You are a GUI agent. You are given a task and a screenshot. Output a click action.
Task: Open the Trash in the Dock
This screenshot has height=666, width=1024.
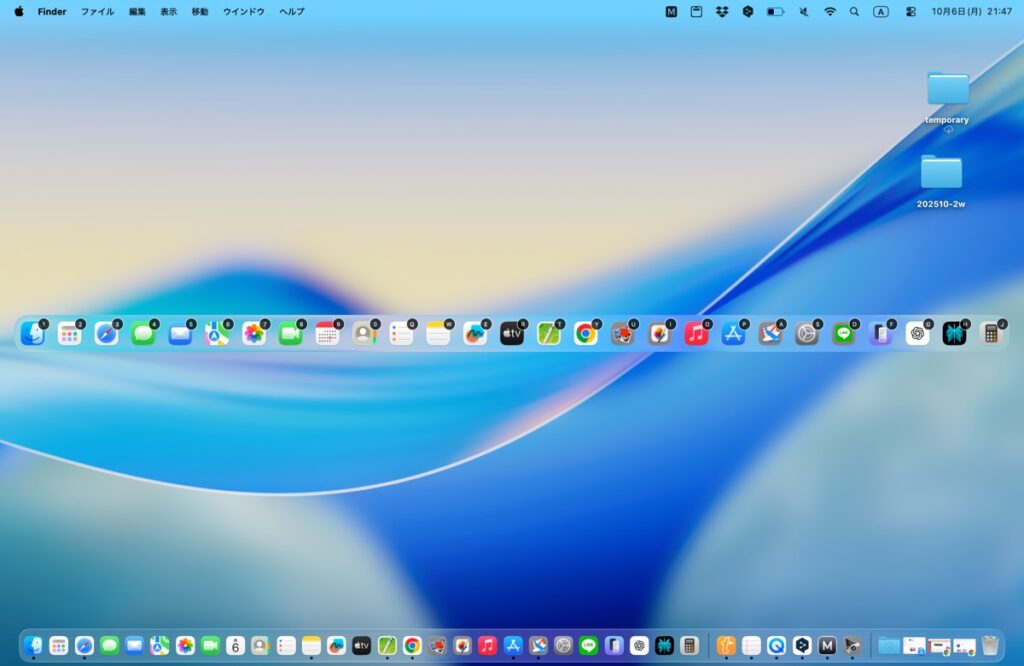pos(990,645)
